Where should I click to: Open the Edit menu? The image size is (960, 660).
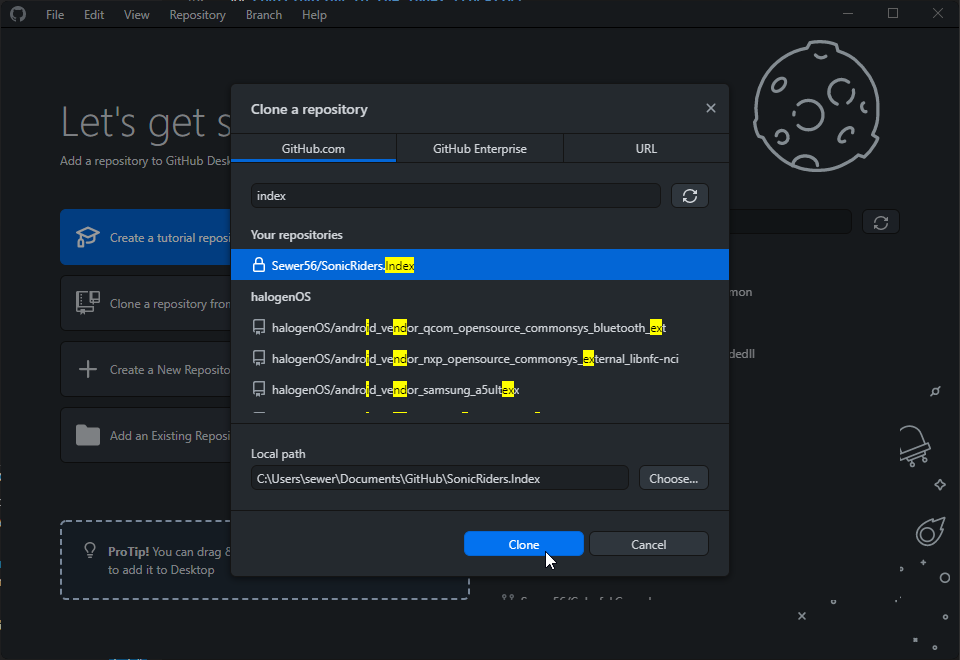94,15
